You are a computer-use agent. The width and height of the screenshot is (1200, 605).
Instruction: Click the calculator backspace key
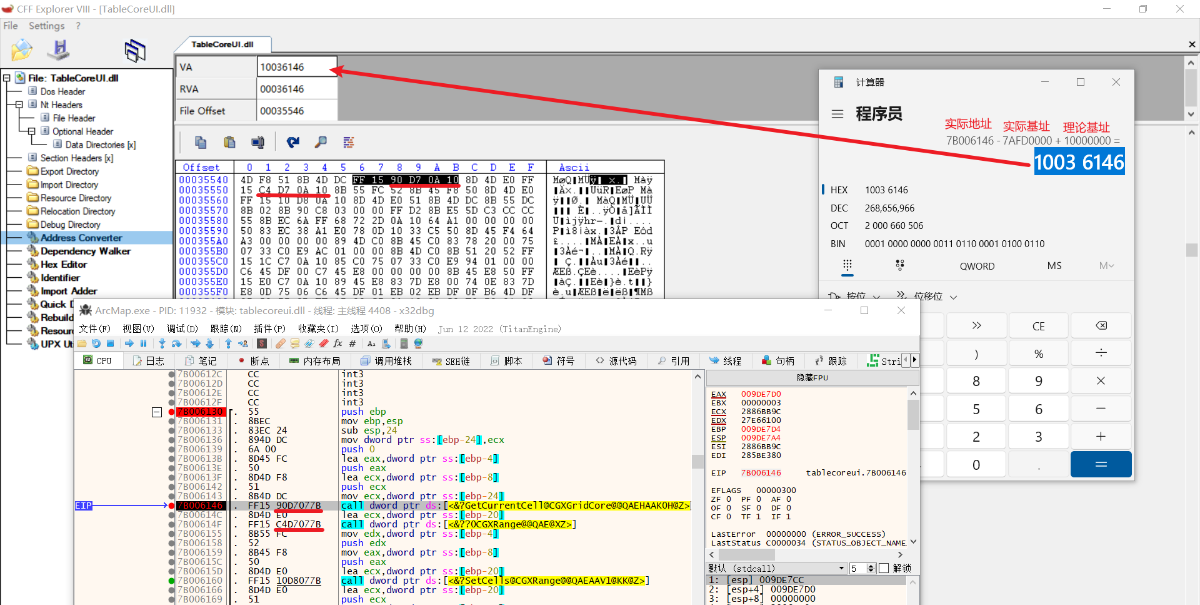[1101, 326]
